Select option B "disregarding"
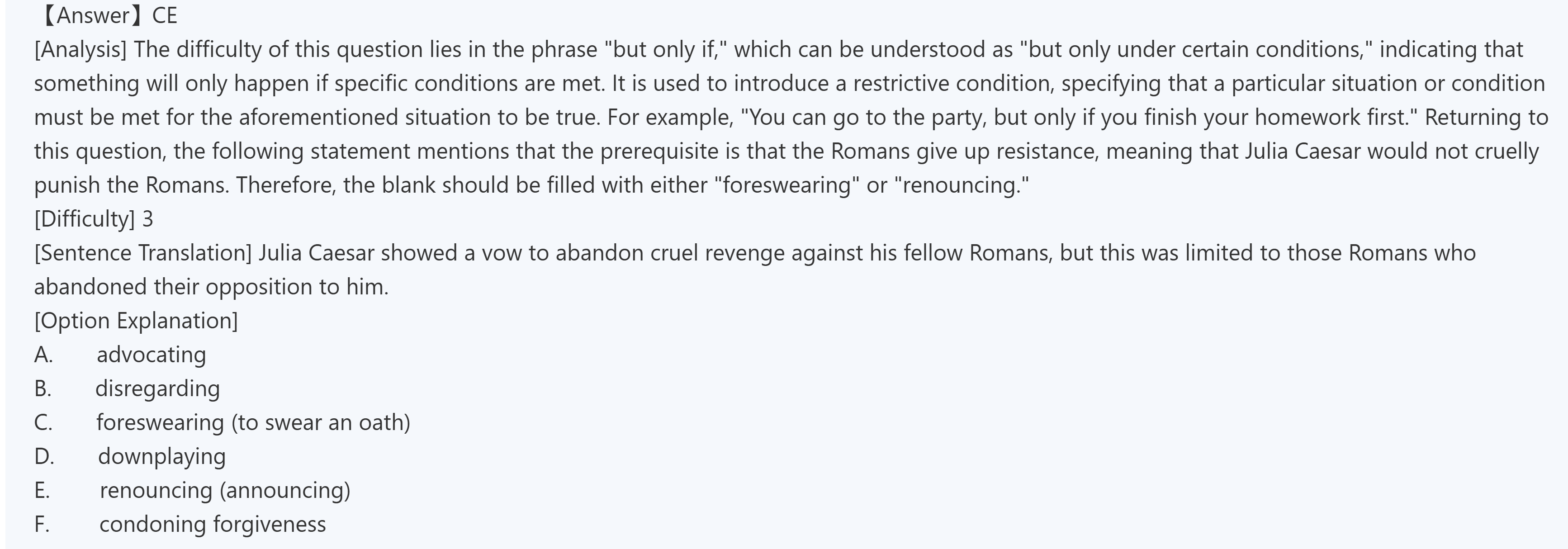 coord(157,389)
